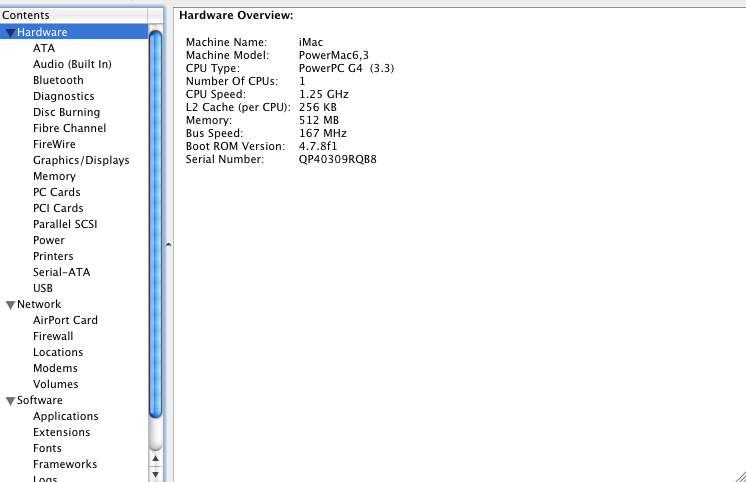746x482 pixels.
Task: Click the L2 Cache value 256 KB
Action: (317, 107)
